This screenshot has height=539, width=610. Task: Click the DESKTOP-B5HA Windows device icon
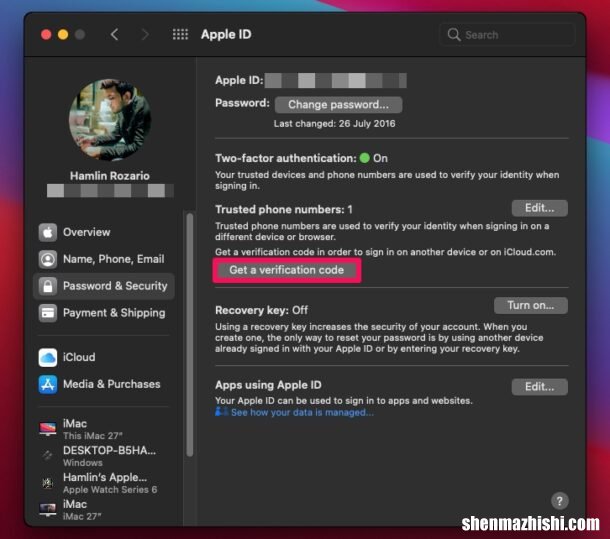(47, 455)
